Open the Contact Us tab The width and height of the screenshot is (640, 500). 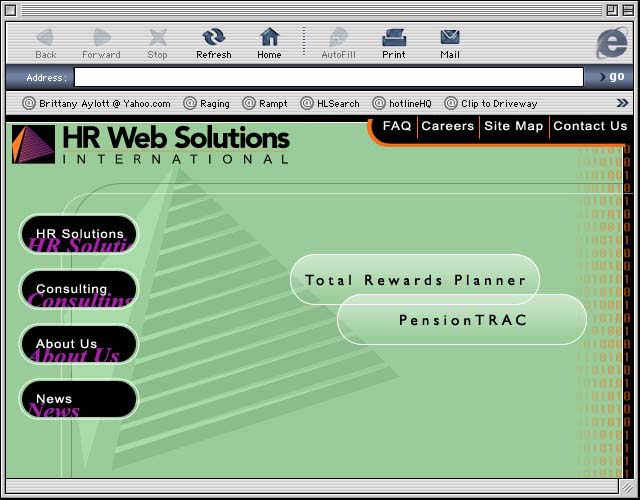[x=590, y=126]
